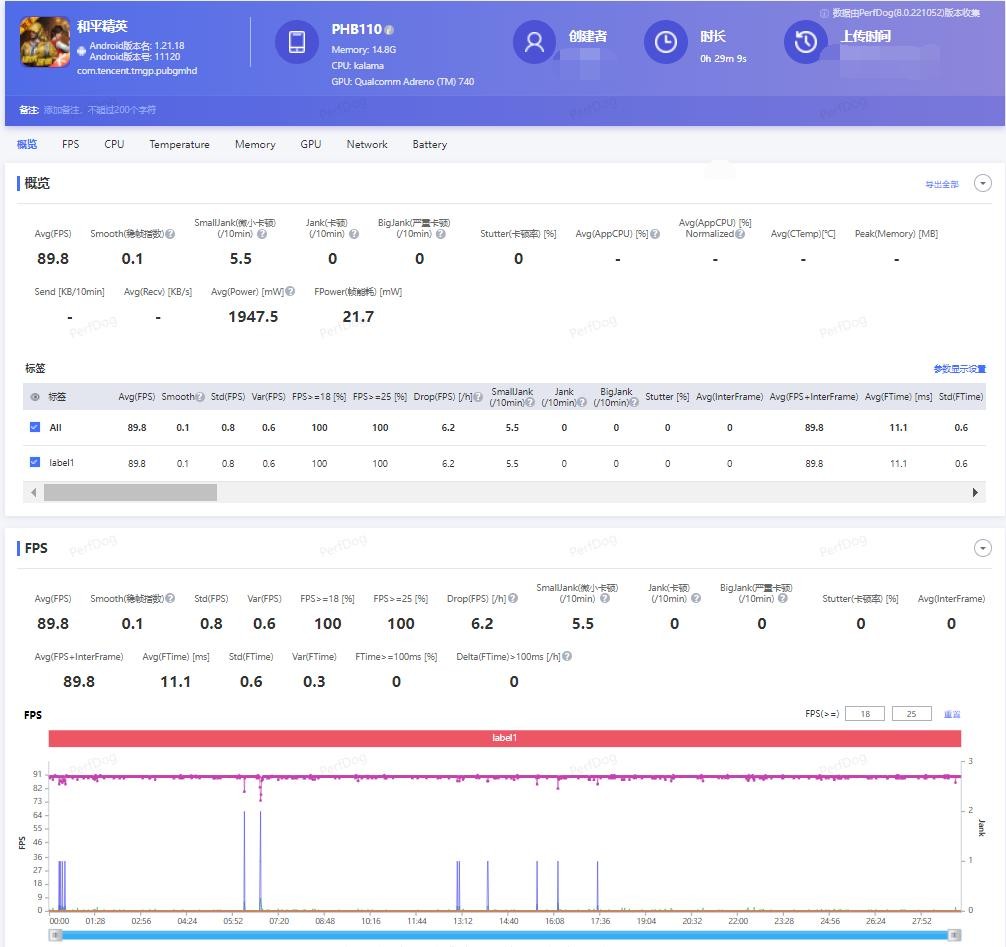This screenshot has height=947, width=1006.
Task: Click help icon beside Delta(FTime)>100ms [/h]
Action: [x=567, y=656]
